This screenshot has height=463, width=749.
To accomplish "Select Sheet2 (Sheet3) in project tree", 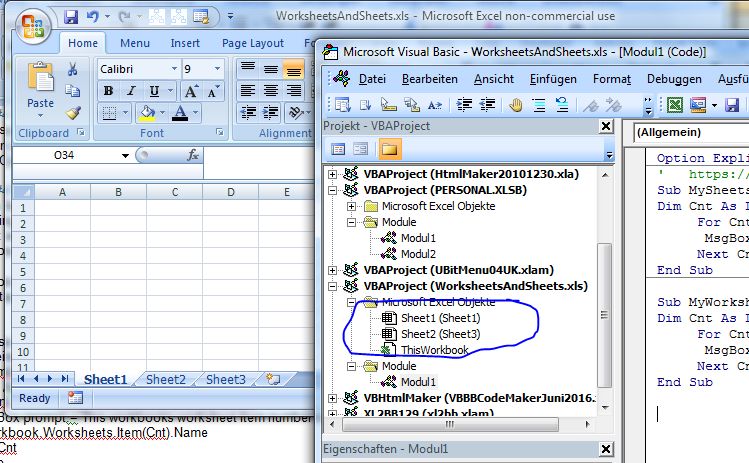I will [440, 334].
